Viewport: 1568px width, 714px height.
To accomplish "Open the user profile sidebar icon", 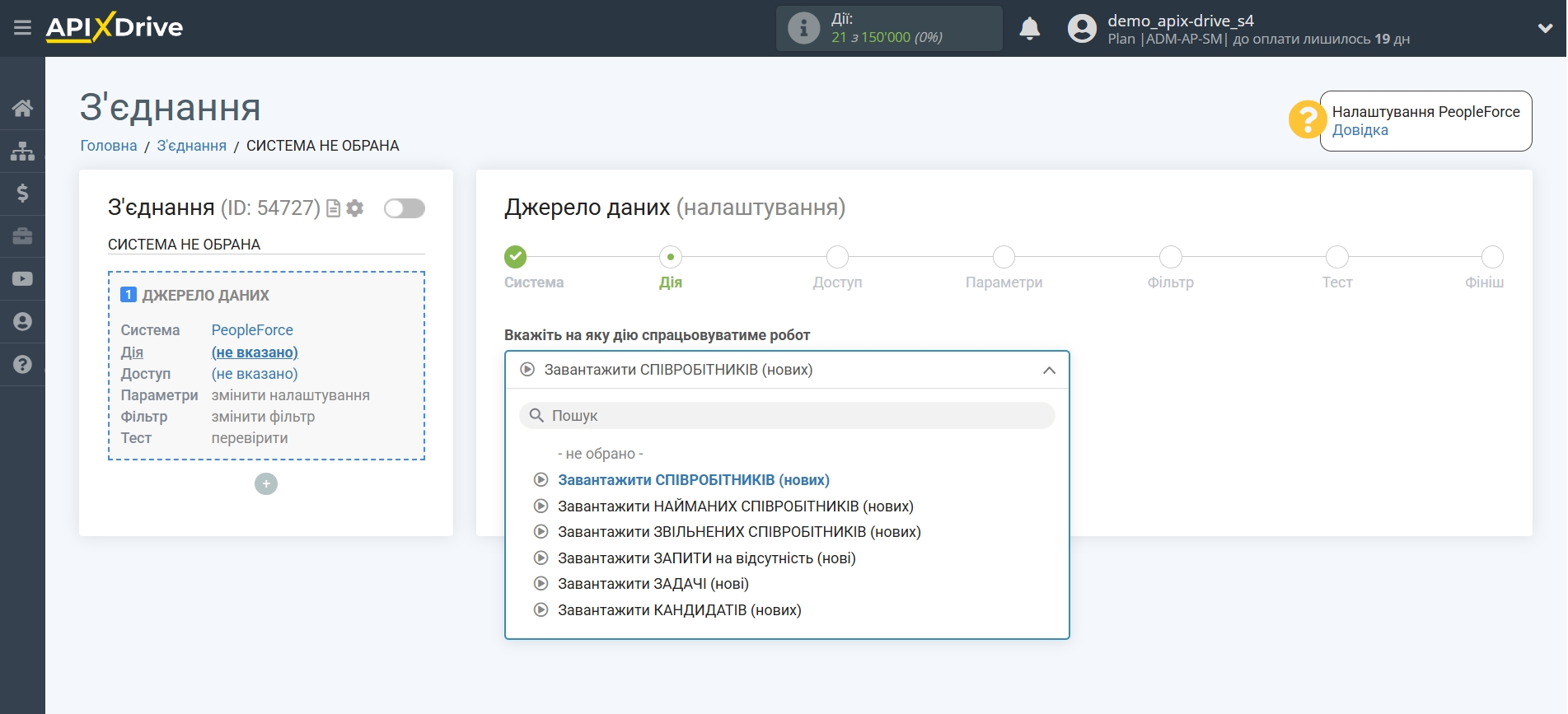I will pos(22,322).
